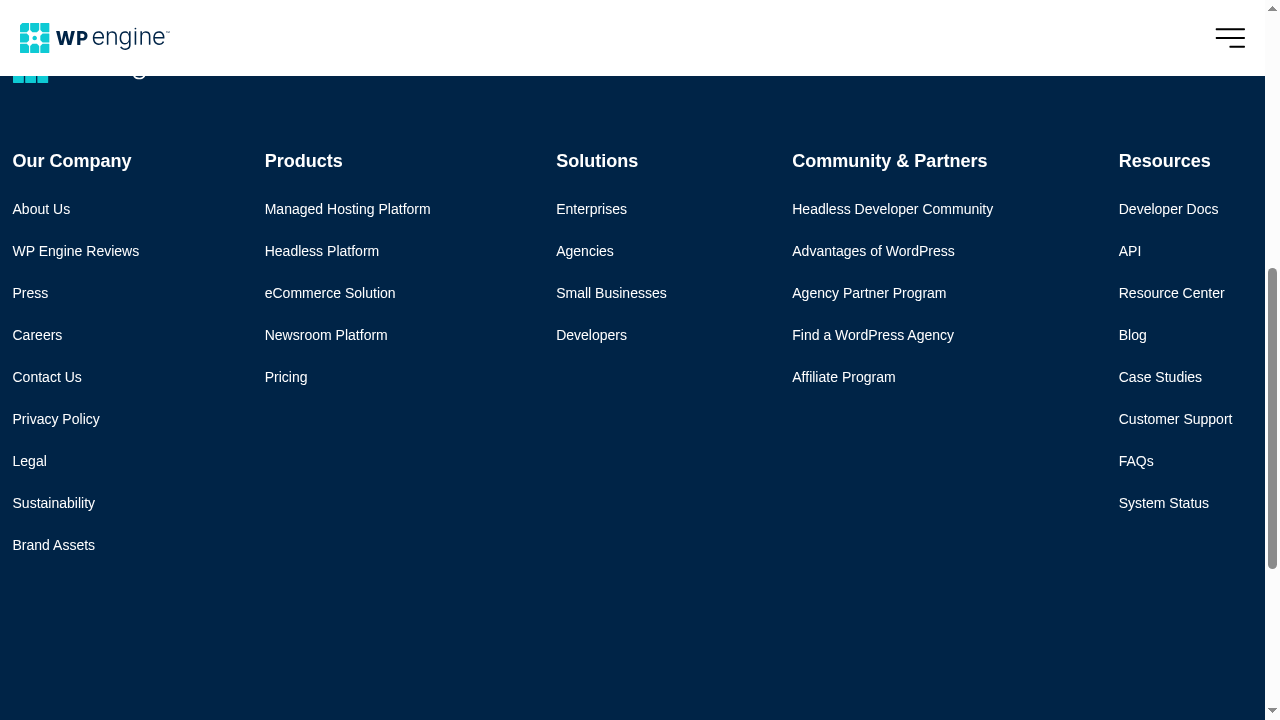
Task: Open Headless Developer Community link
Action: coord(892,209)
